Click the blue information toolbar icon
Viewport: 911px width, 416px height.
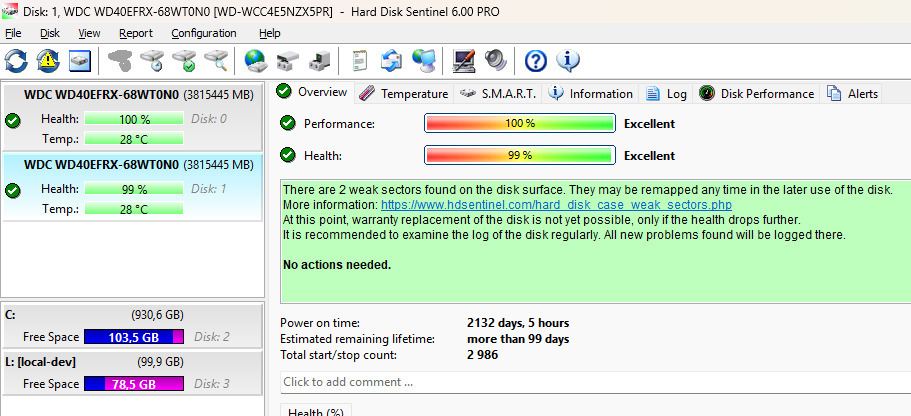click(568, 61)
